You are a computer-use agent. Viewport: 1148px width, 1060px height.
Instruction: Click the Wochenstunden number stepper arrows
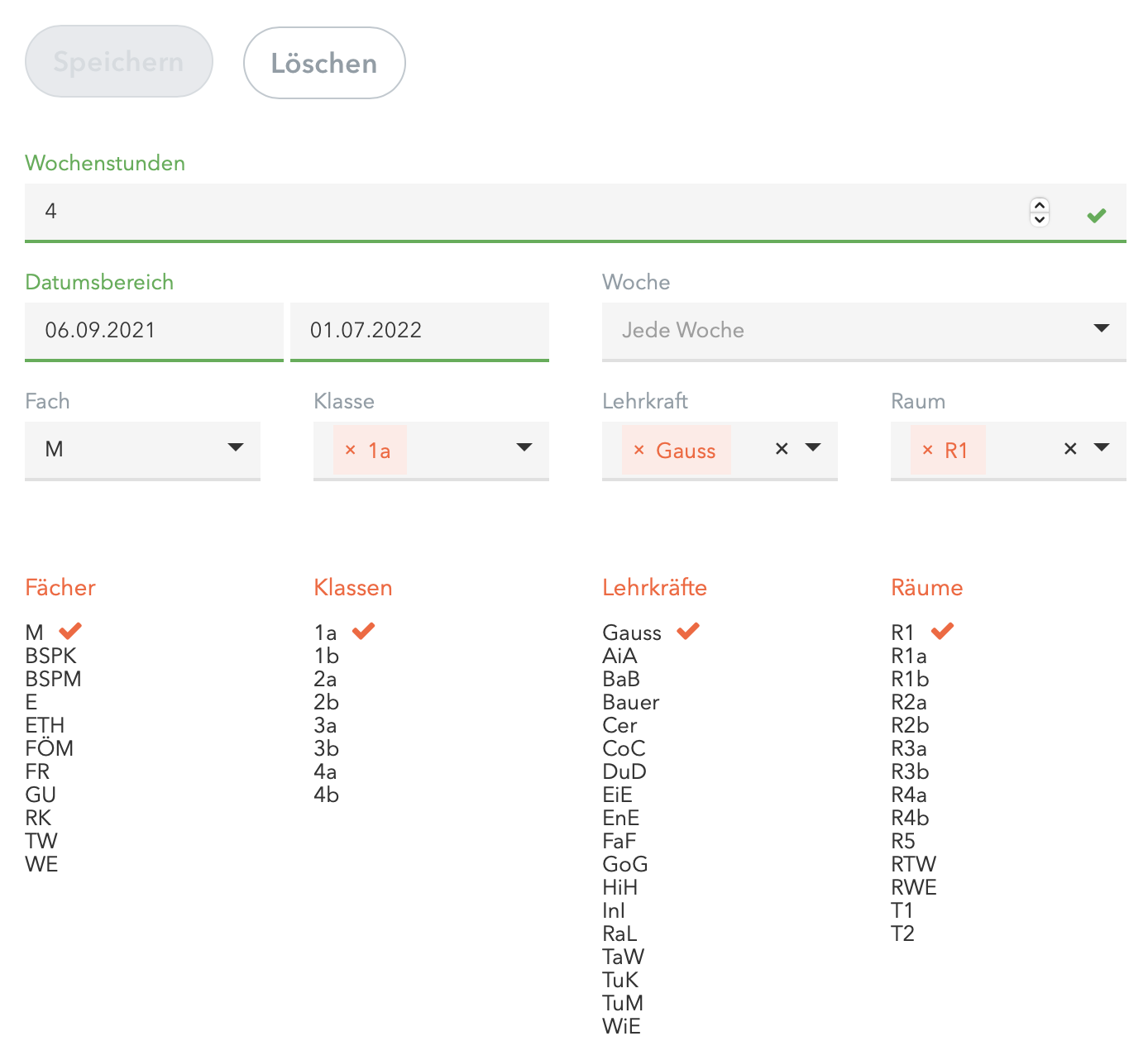click(x=1040, y=212)
